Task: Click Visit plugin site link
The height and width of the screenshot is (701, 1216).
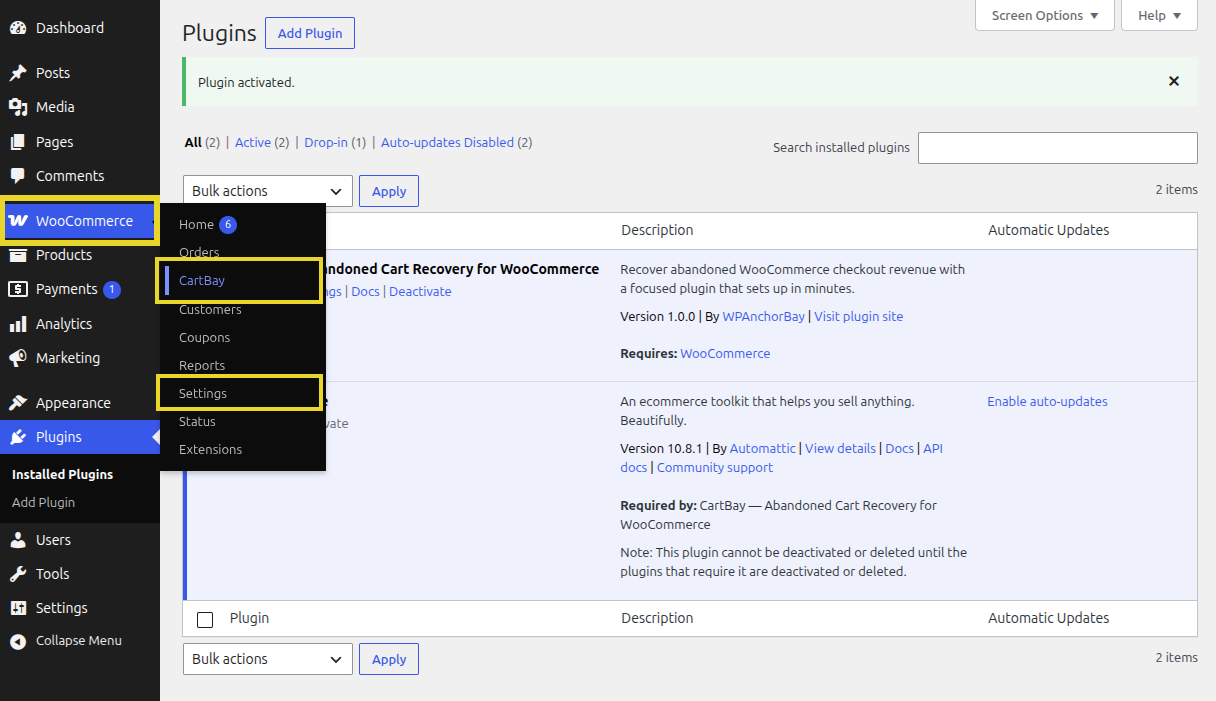Action: tap(859, 317)
